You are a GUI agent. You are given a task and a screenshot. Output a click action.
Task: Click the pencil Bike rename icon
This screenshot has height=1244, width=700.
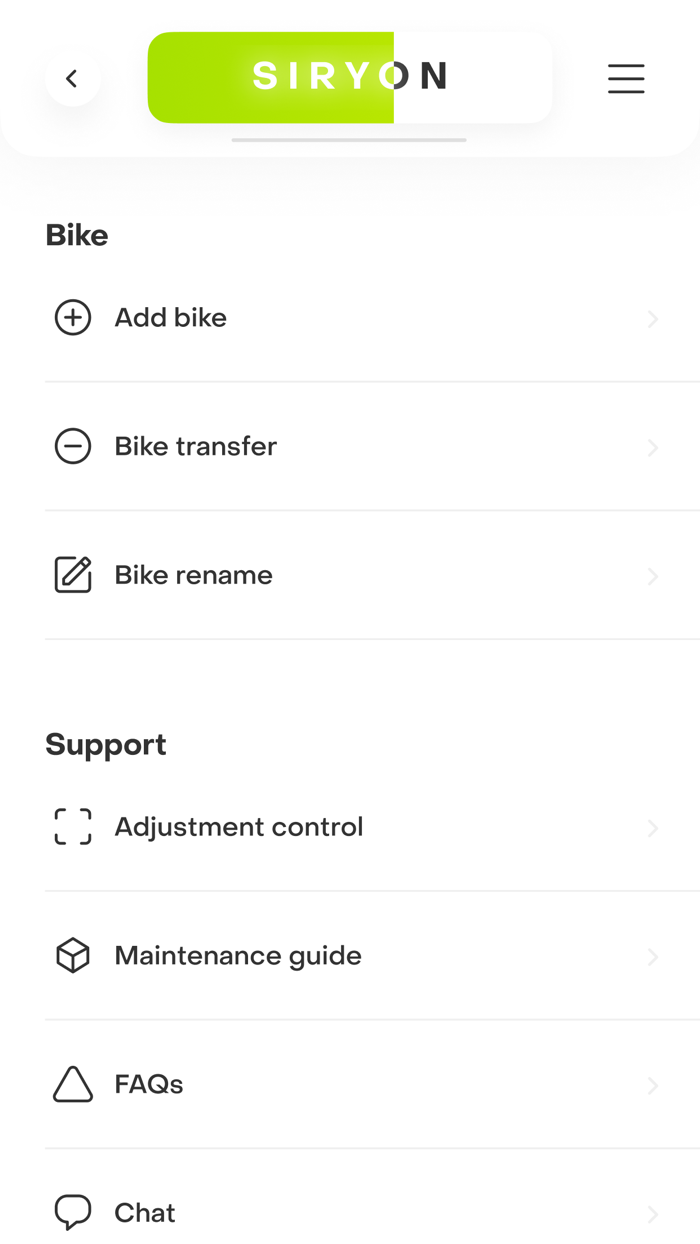73,575
